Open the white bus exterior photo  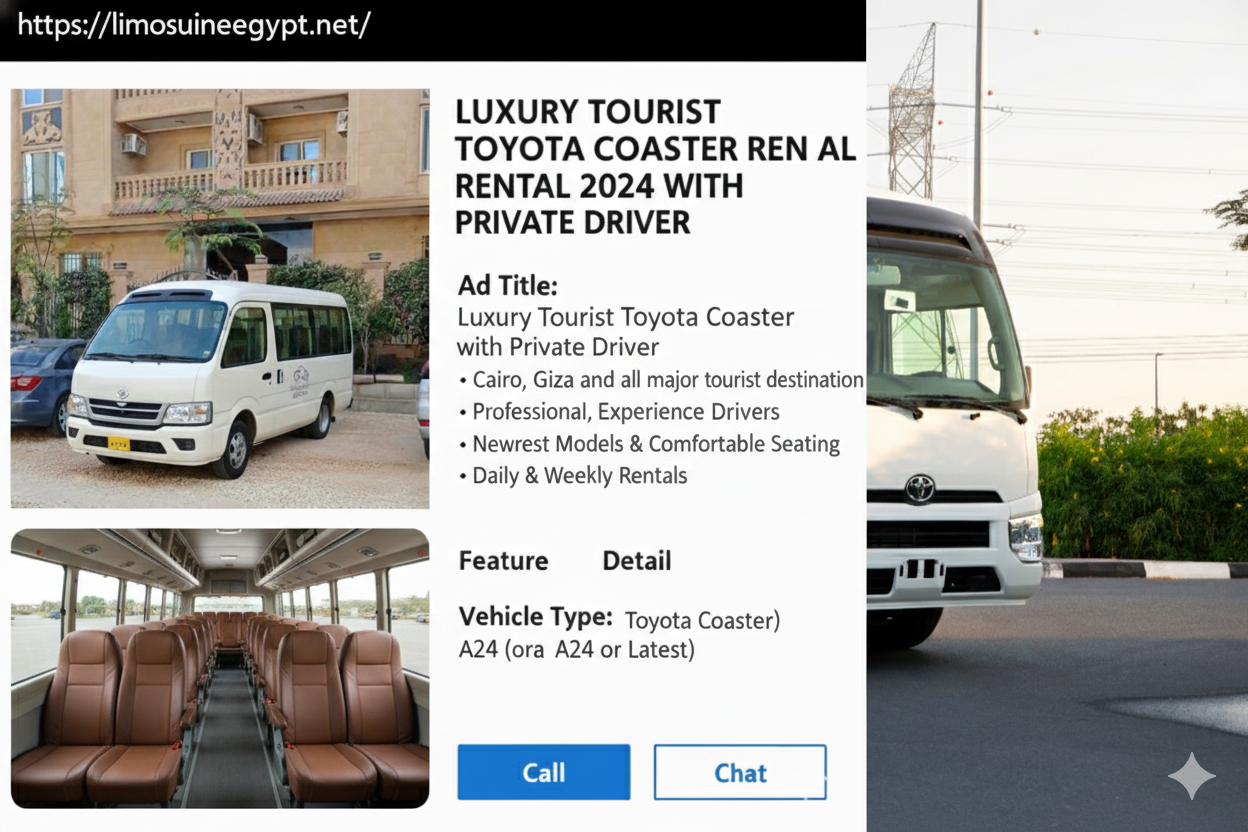(x=220, y=298)
